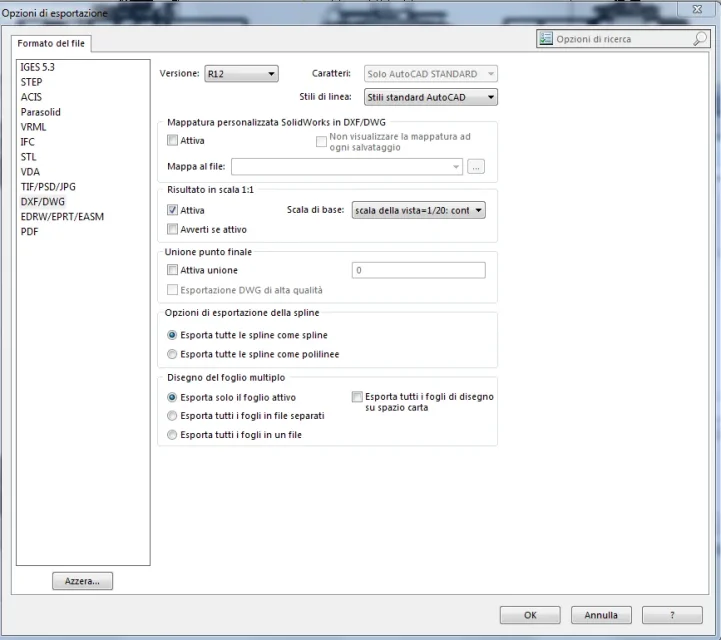Image resolution: width=721 pixels, height=640 pixels.
Task: Close the export options dialog
Action: pyautogui.click(x=696, y=8)
